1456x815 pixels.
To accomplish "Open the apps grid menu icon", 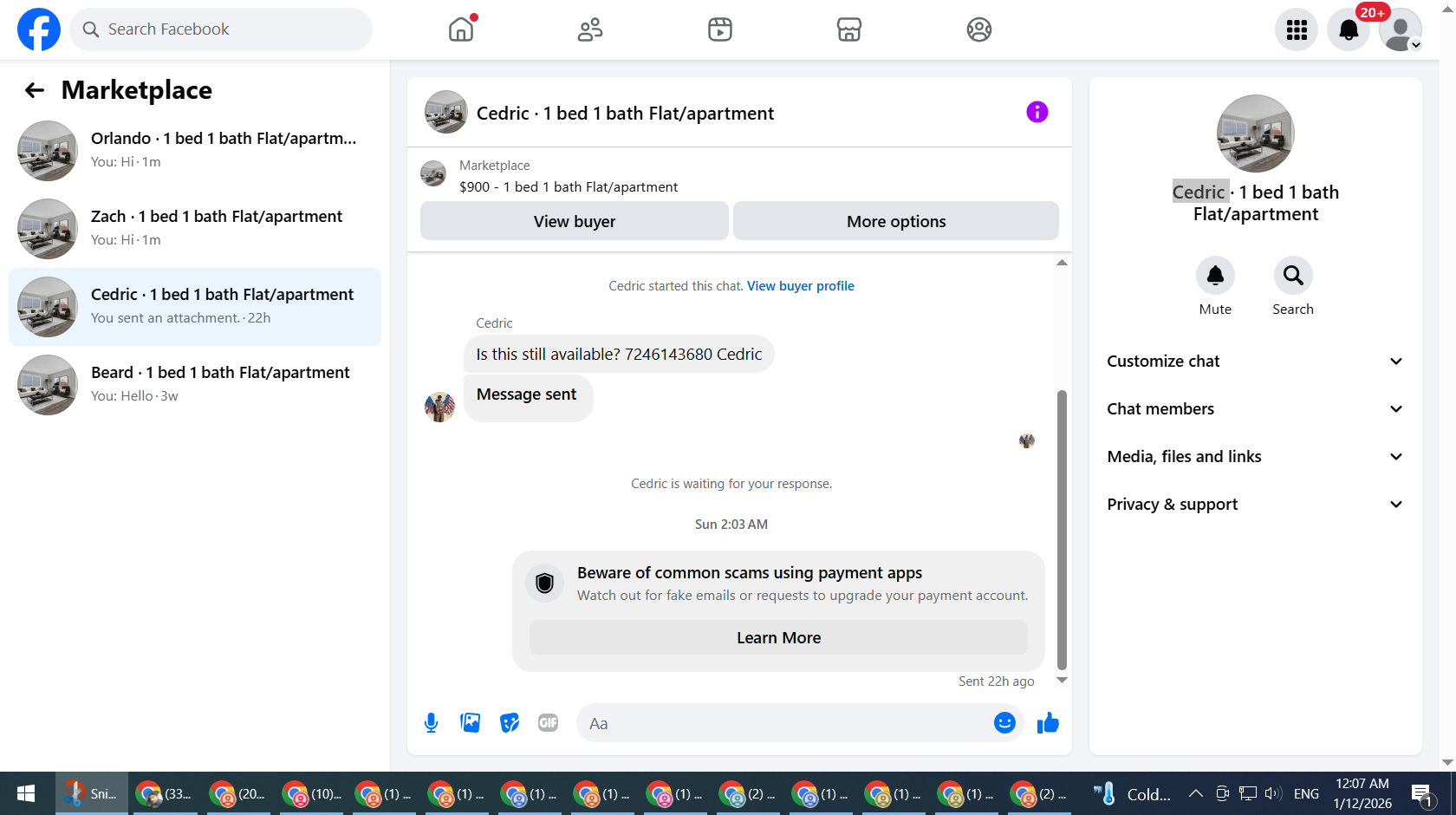I will coord(1297,29).
